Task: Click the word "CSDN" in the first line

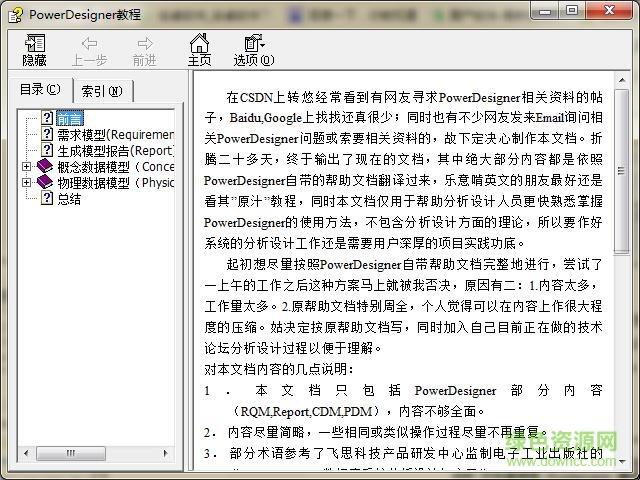Action: pos(257,97)
